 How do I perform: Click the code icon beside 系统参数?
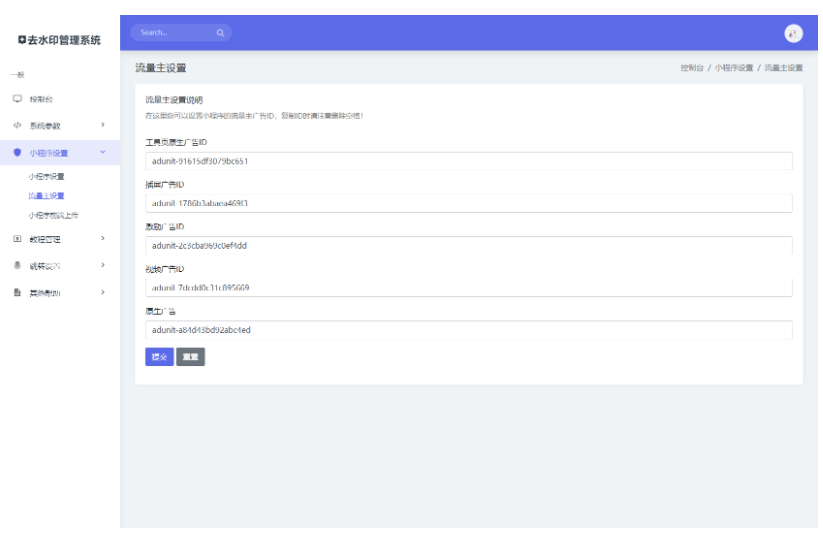pyautogui.click(x=17, y=125)
